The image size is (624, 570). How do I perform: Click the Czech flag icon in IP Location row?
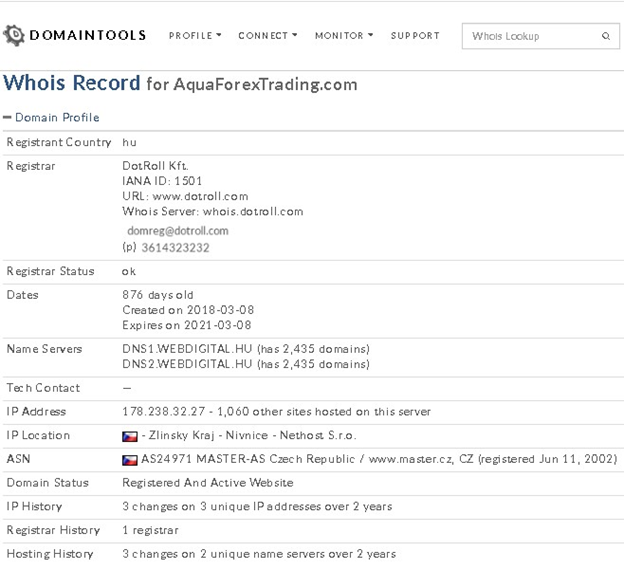coord(130,436)
